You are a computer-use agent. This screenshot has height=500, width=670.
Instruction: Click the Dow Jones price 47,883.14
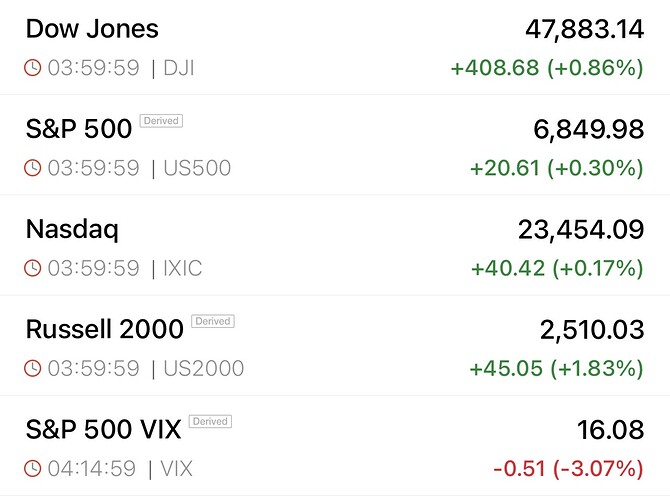pos(584,29)
